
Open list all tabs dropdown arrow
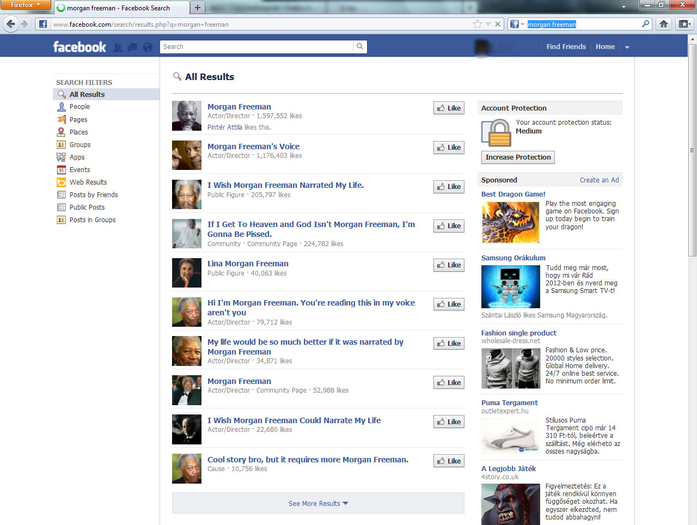(624, 7)
